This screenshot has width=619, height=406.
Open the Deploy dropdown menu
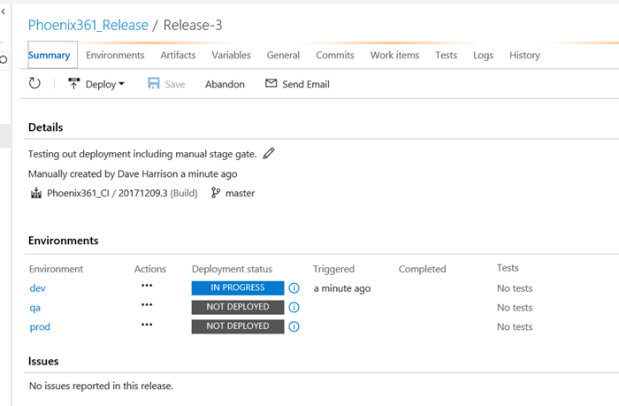point(97,84)
